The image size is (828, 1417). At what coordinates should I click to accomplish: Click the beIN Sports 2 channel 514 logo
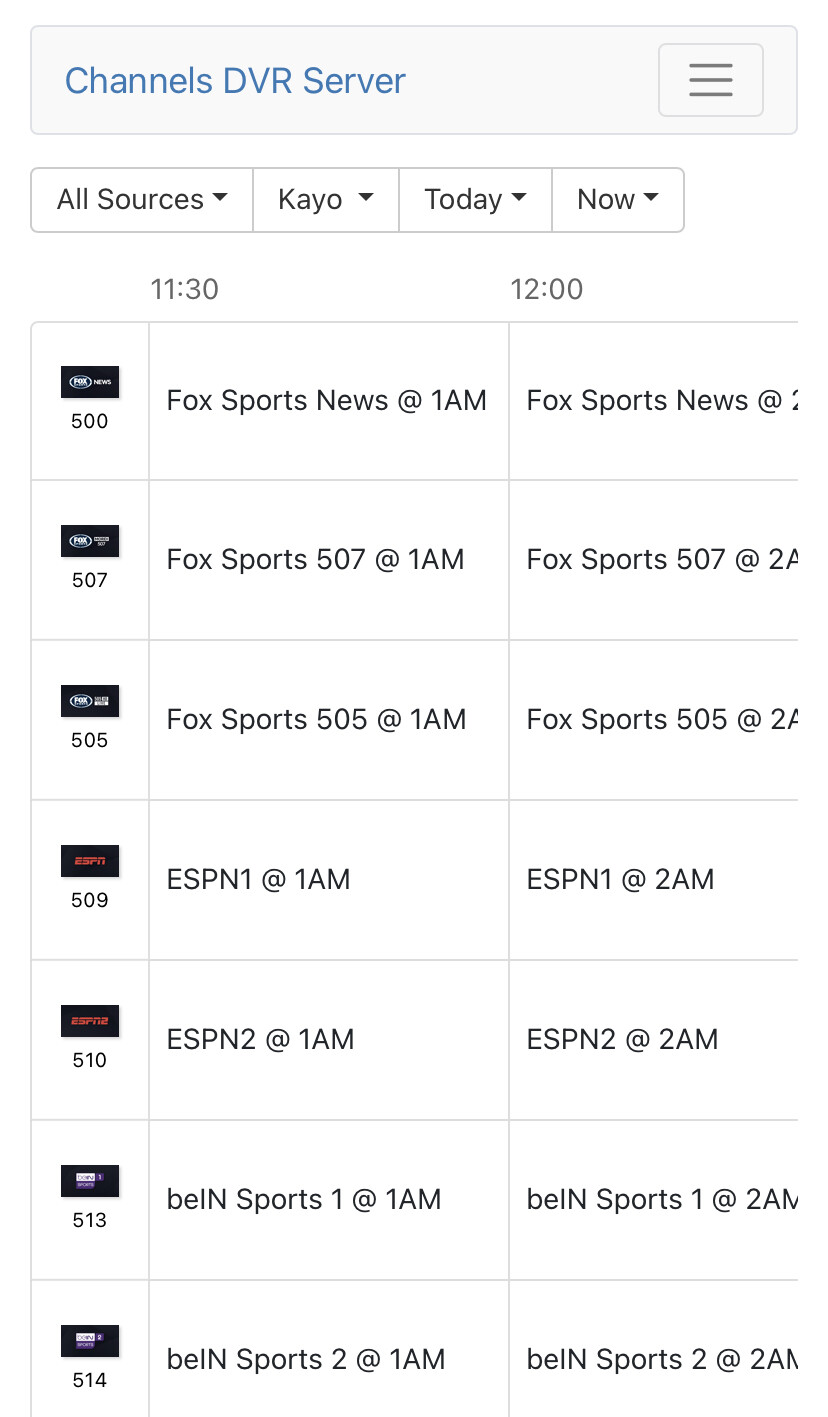(90, 1342)
